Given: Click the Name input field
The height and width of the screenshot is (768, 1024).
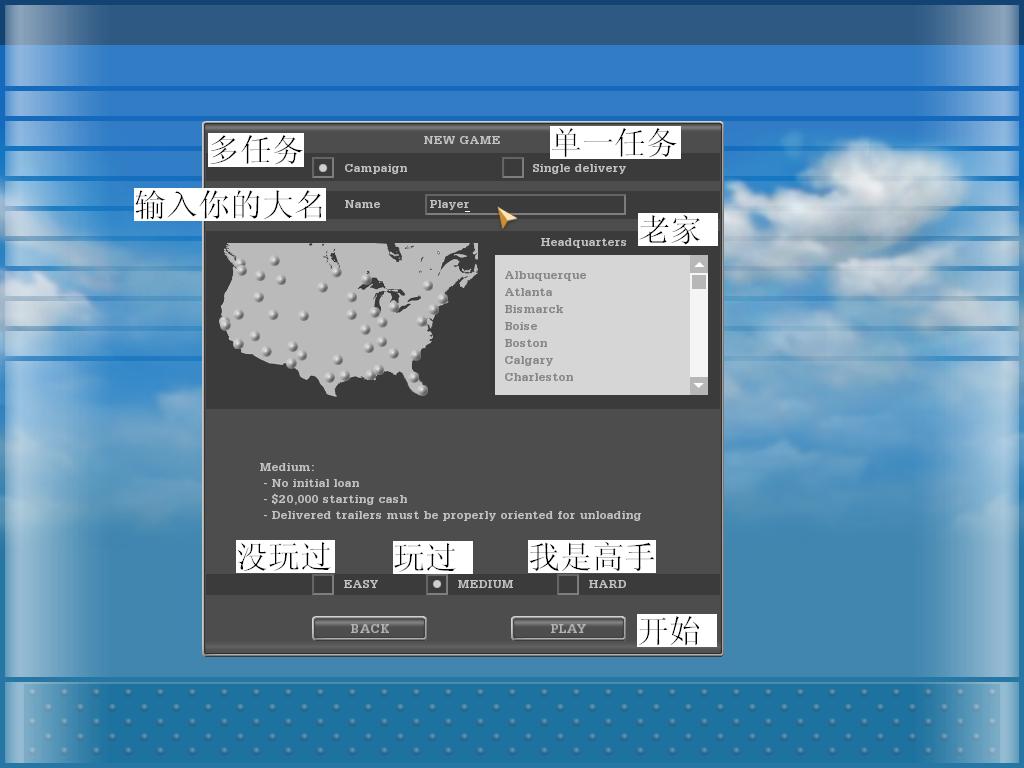Looking at the screenshot, I should 525,204.
